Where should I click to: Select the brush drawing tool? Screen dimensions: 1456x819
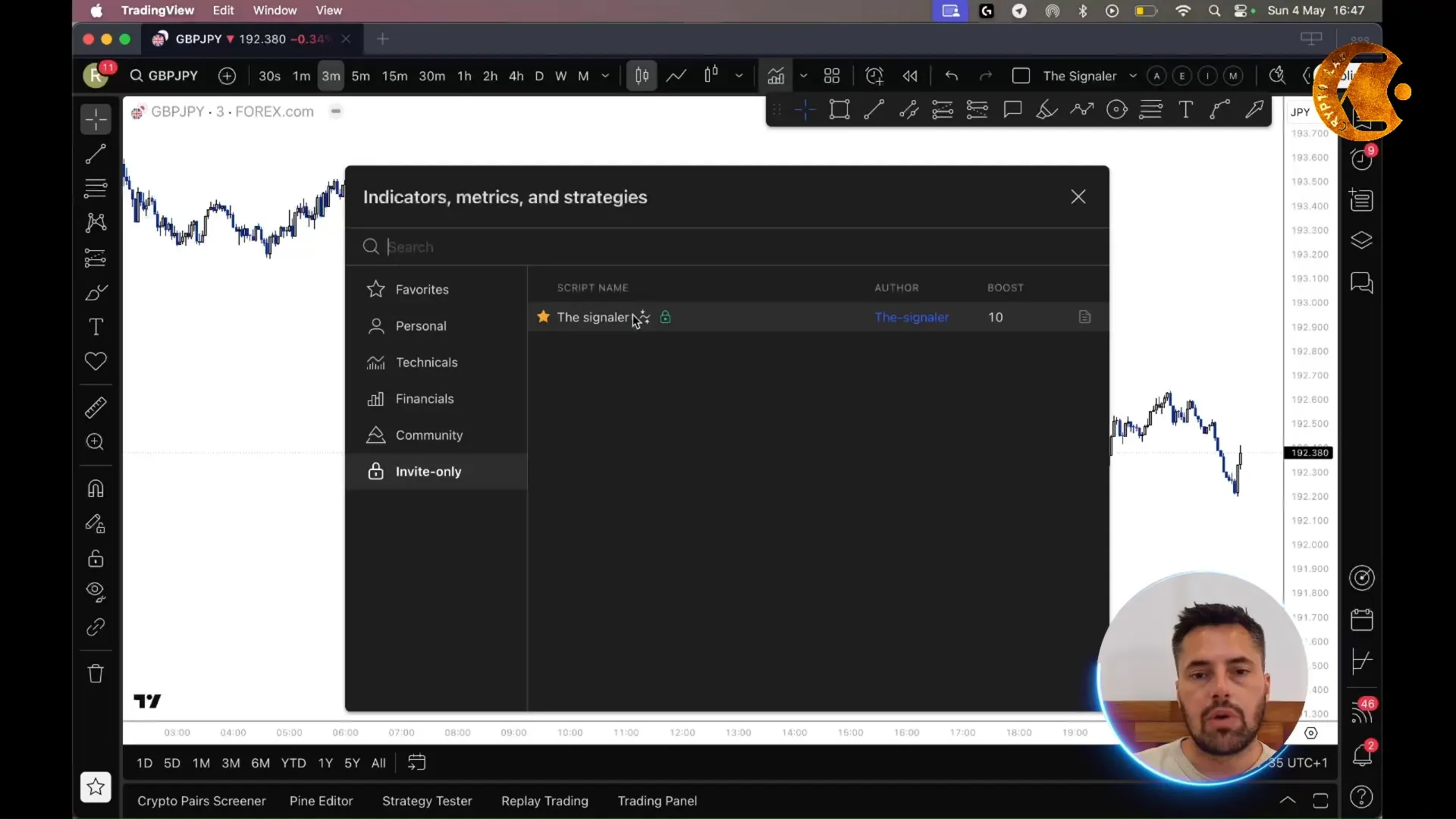tap(96, 293)
